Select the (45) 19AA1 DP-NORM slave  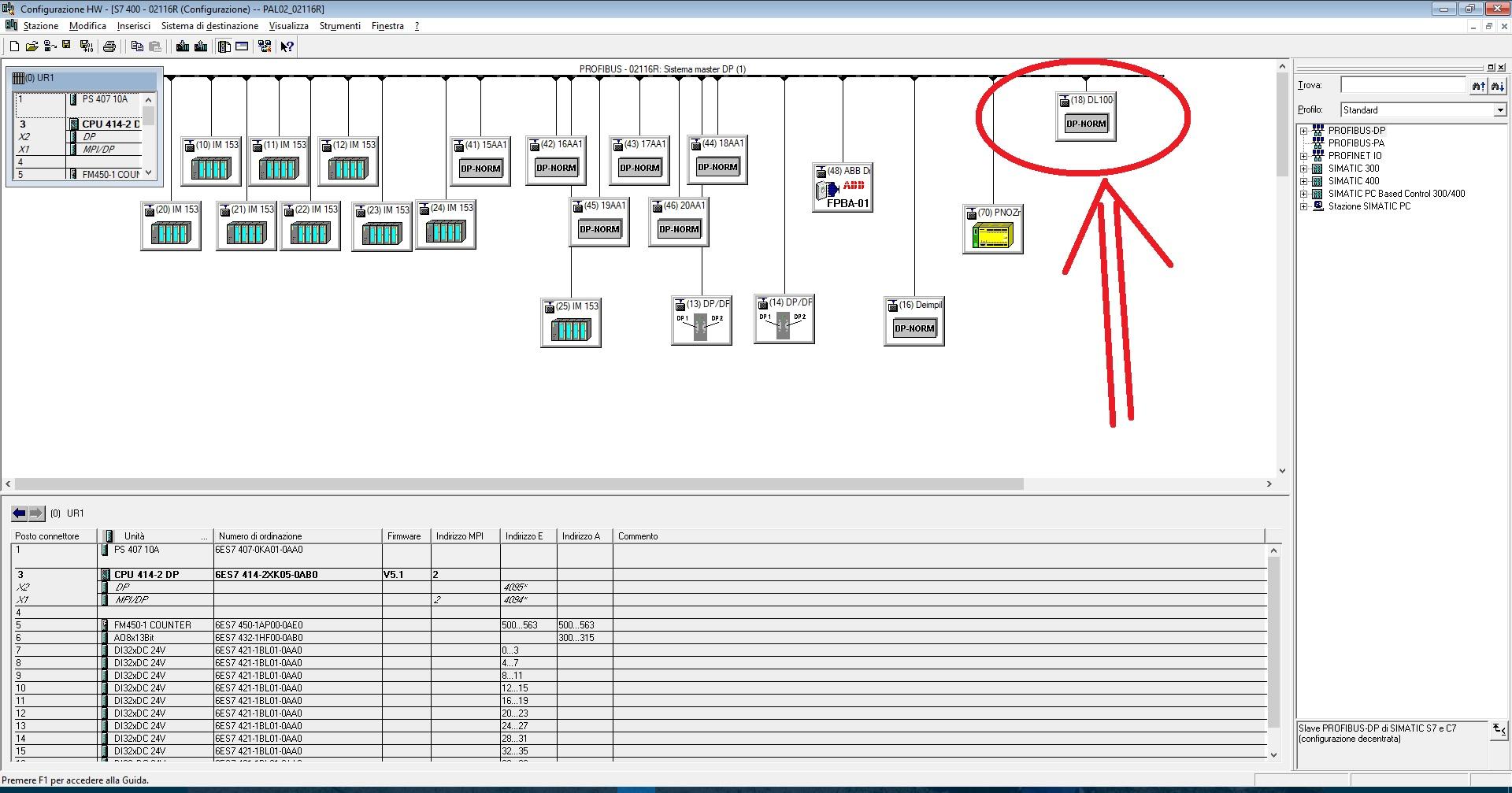(x=599, y=222)
